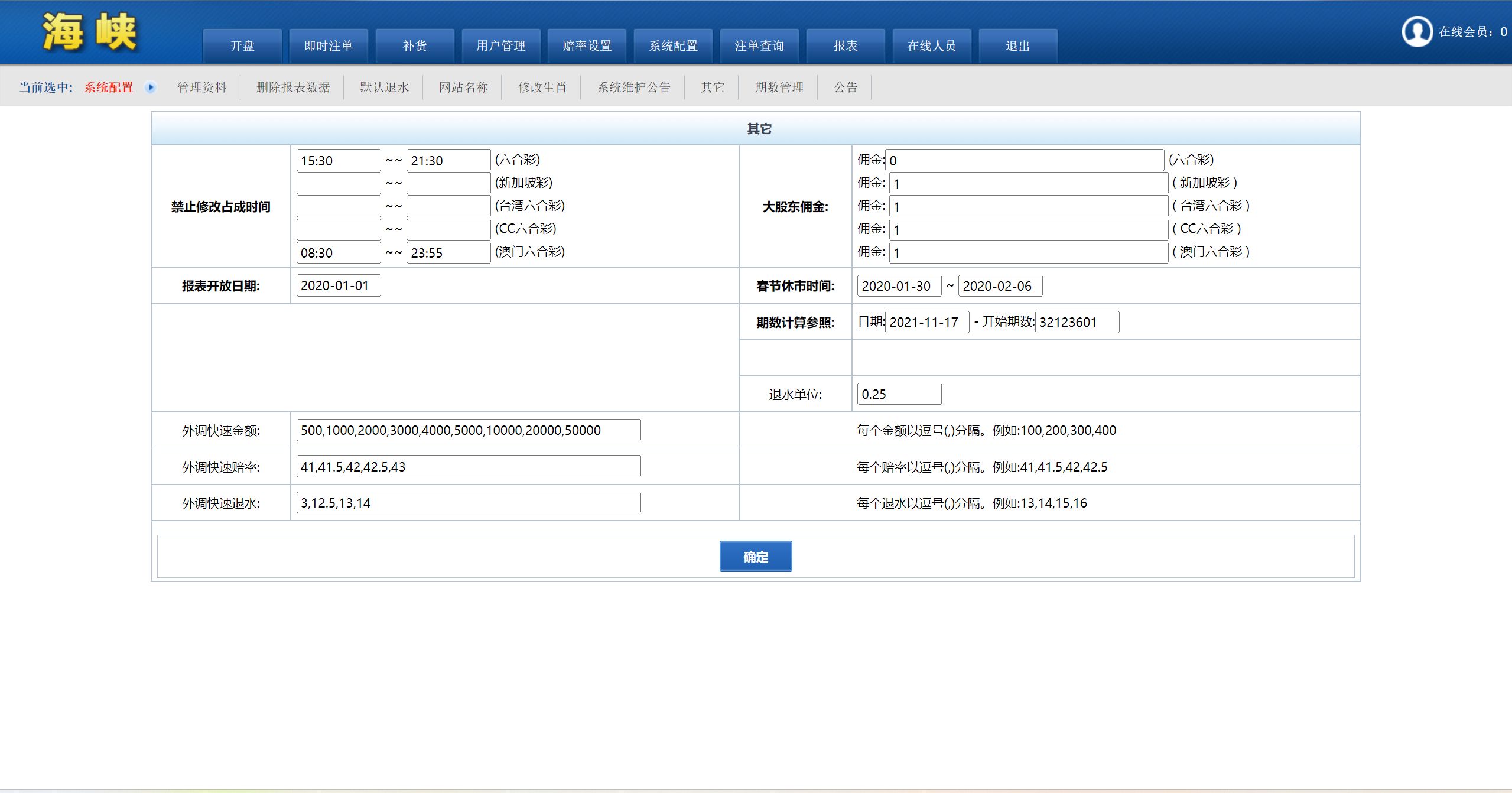Click the 开始期数 number field
This screenshot has height=793, width=1512.
pyautogui.click(x=1077, y=322)
